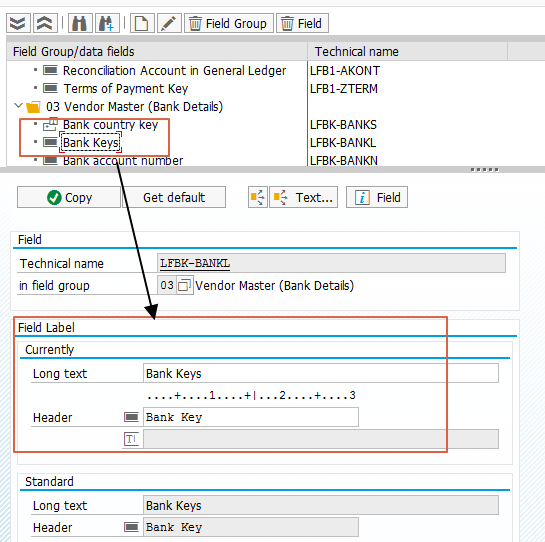
Task: Click LFBK-BANKL technical name cell in tree
Action: pyautogui.click(x=343, y=143)
